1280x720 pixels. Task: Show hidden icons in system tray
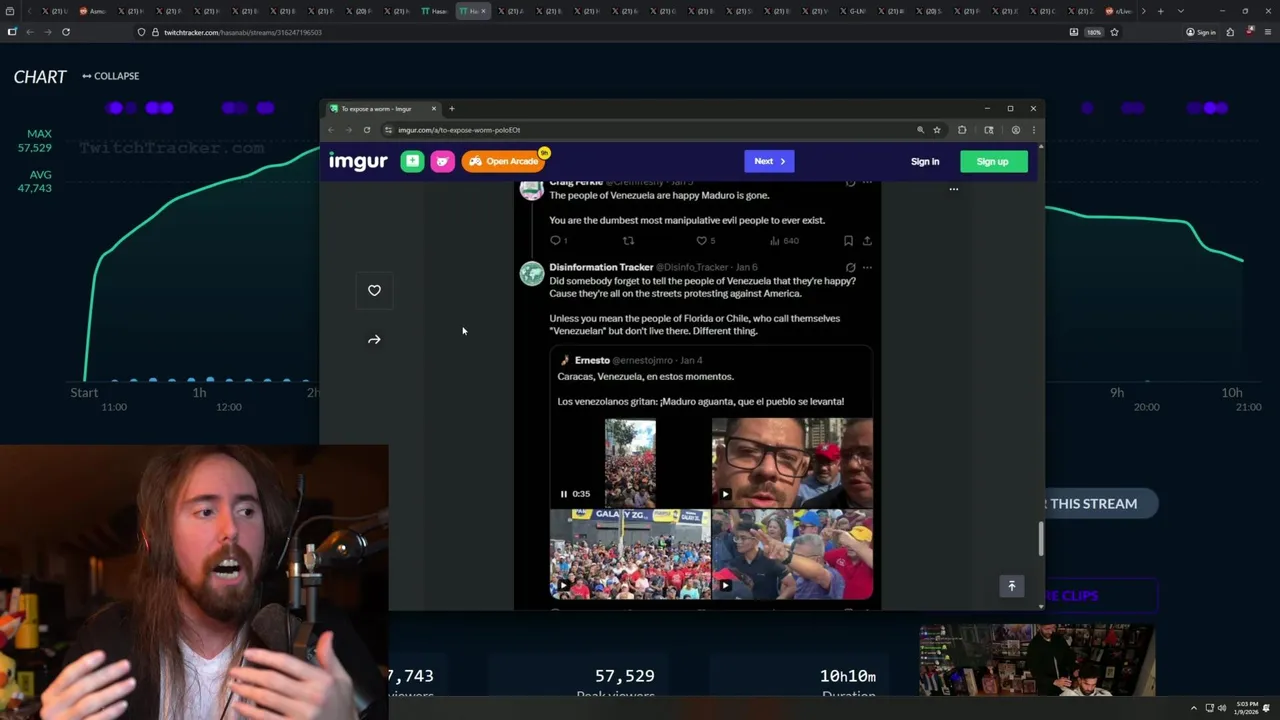tap(1193, 708)
